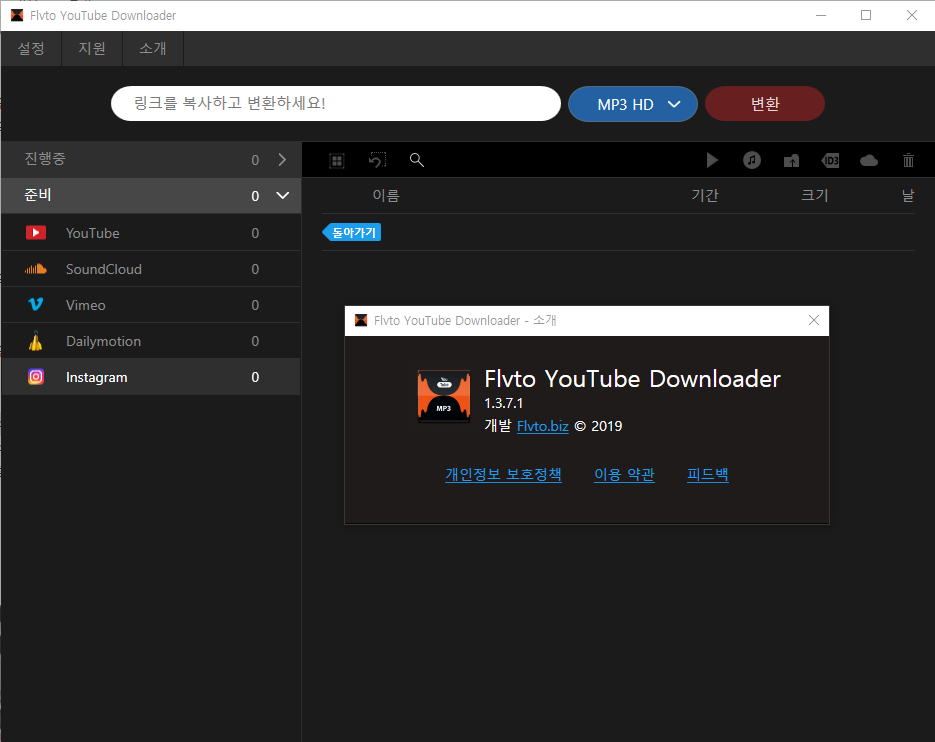Select the 준비 row
The height and width of the screenshot is (742, 935).
click(151, 196)
